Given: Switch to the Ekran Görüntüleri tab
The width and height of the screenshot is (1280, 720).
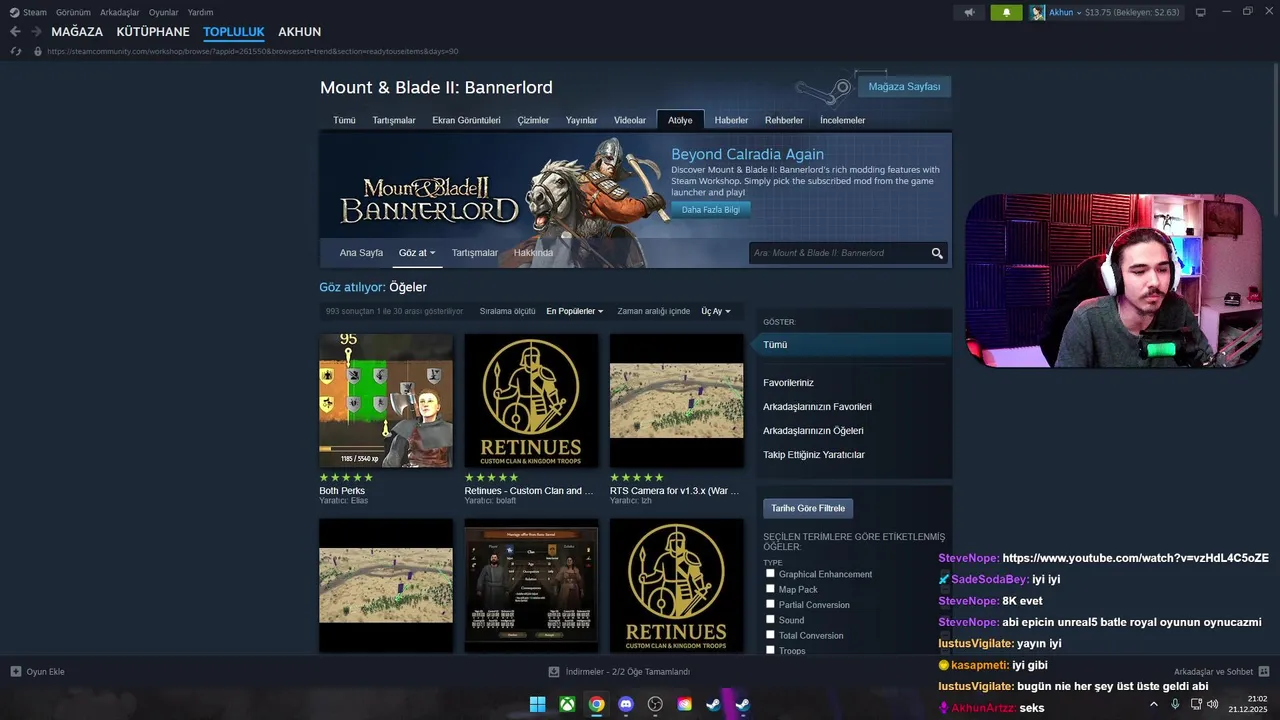Looking at the screenshot, I should [466, 120].
